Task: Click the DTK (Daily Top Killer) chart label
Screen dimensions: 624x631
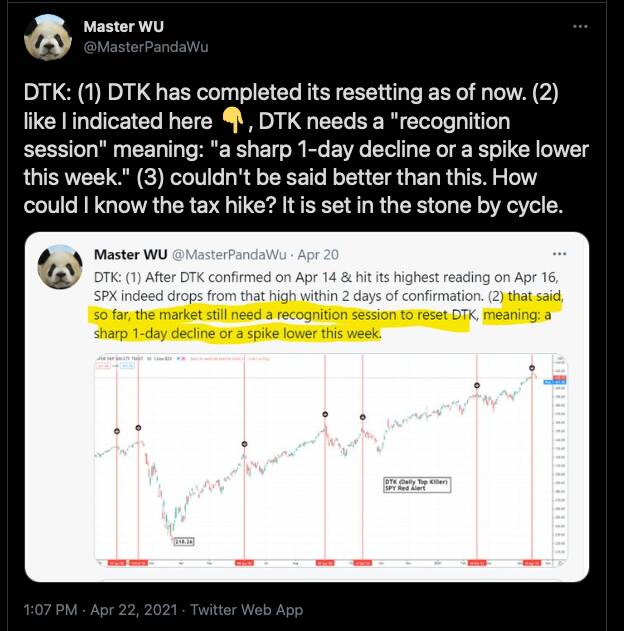Action: [417, 485]
